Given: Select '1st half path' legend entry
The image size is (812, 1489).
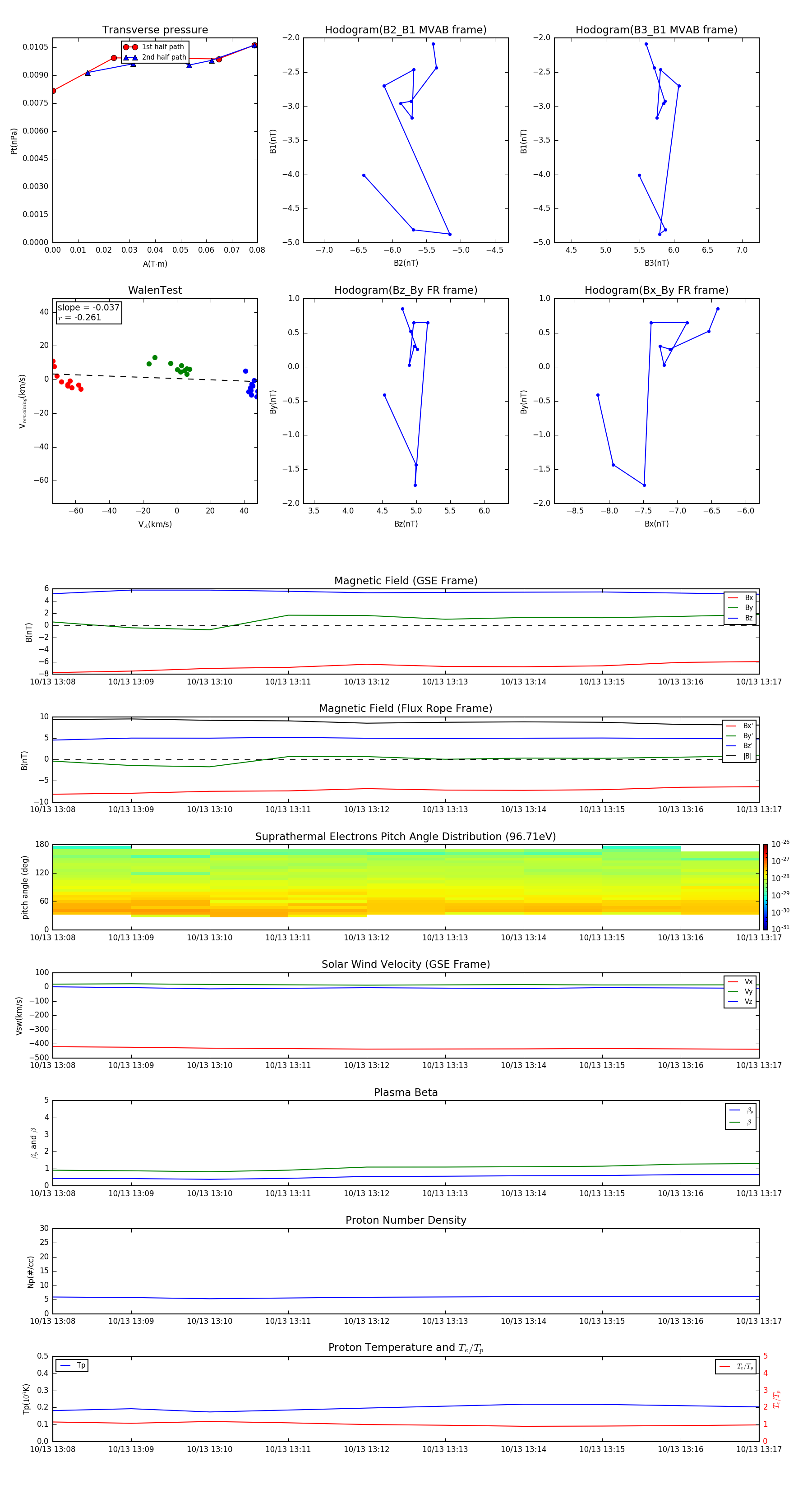Looking at the screenshot, I should 154,47.
